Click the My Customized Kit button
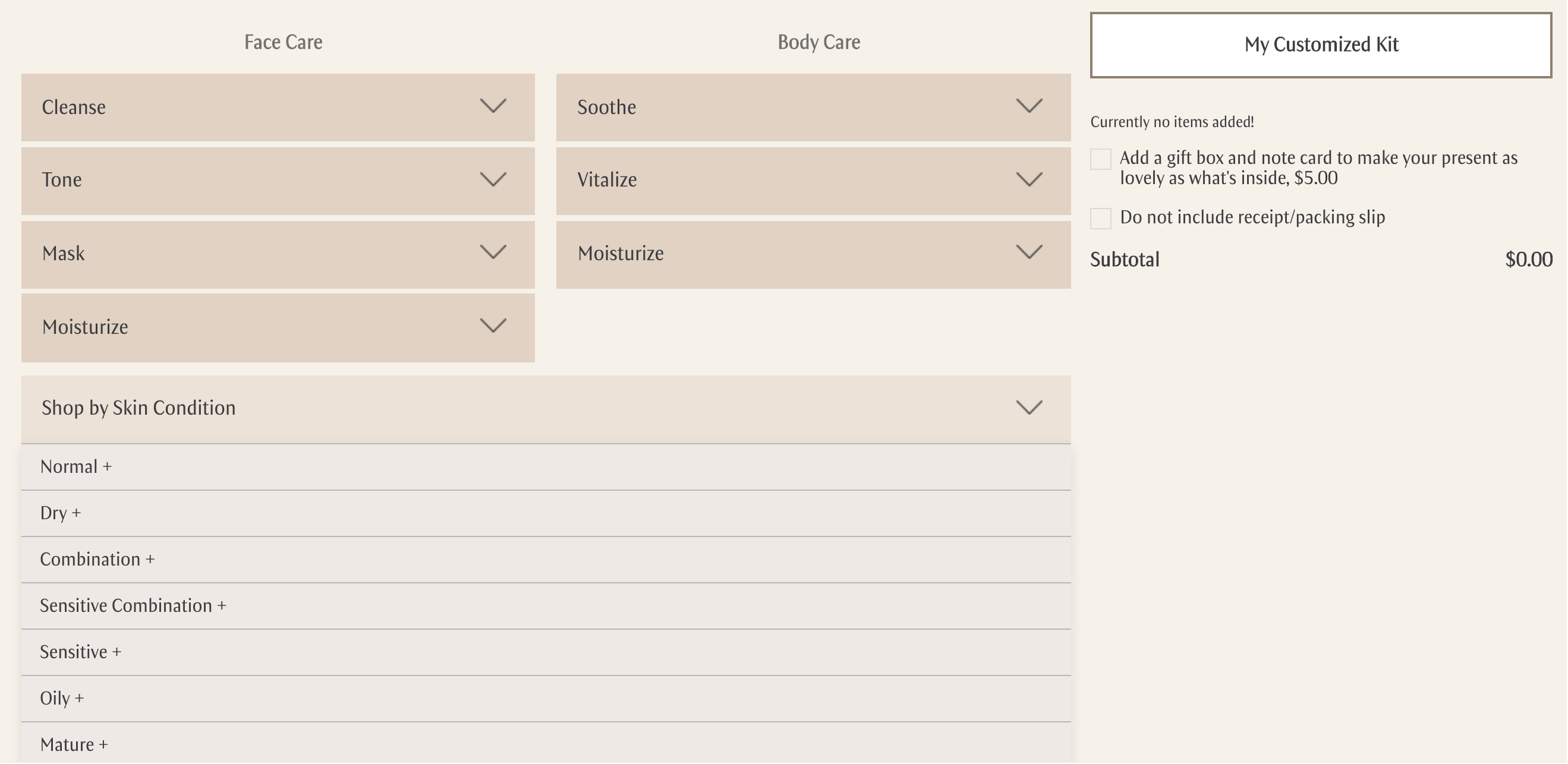1568x764 pixels. coord(1321,45)
